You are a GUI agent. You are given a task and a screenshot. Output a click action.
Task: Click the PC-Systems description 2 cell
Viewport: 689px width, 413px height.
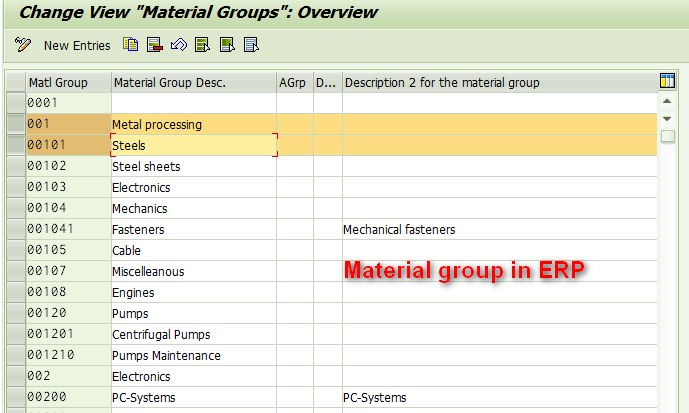coord(500,398)
